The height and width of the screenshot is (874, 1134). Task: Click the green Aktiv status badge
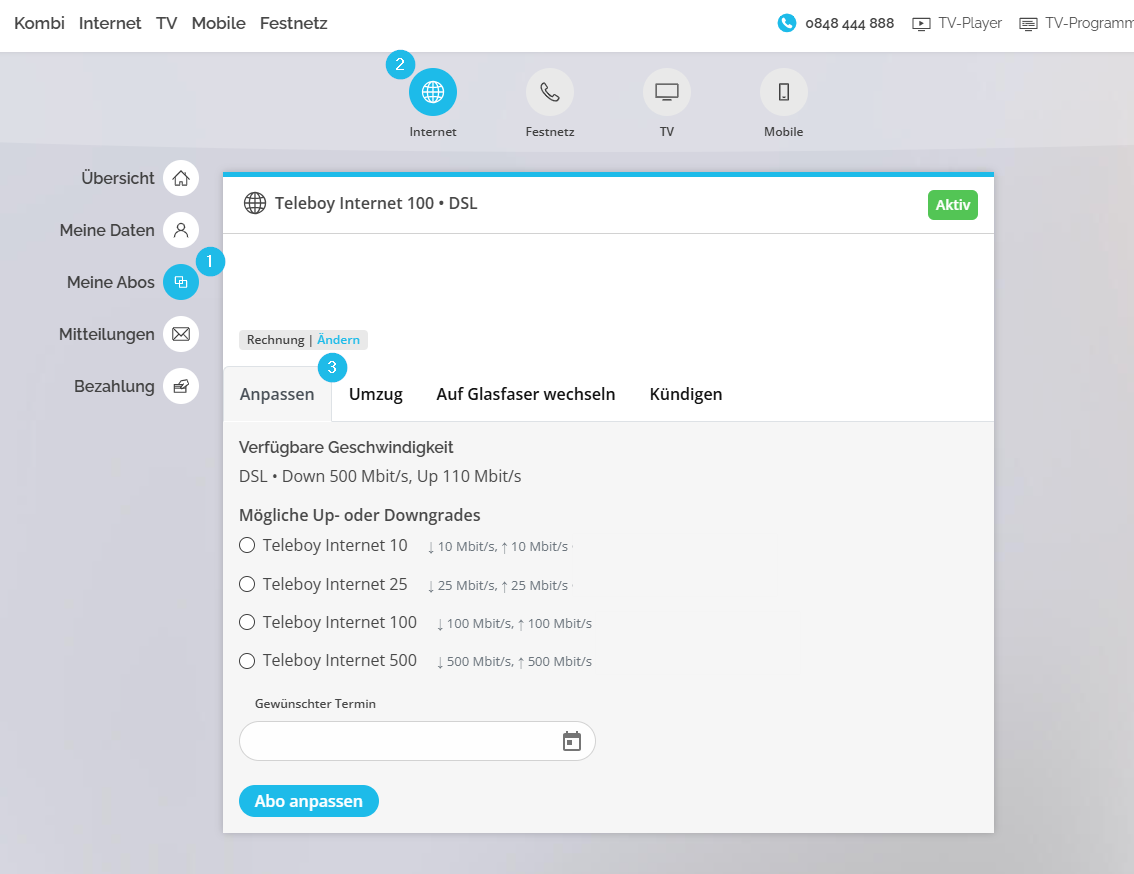(x=952, y=205)
